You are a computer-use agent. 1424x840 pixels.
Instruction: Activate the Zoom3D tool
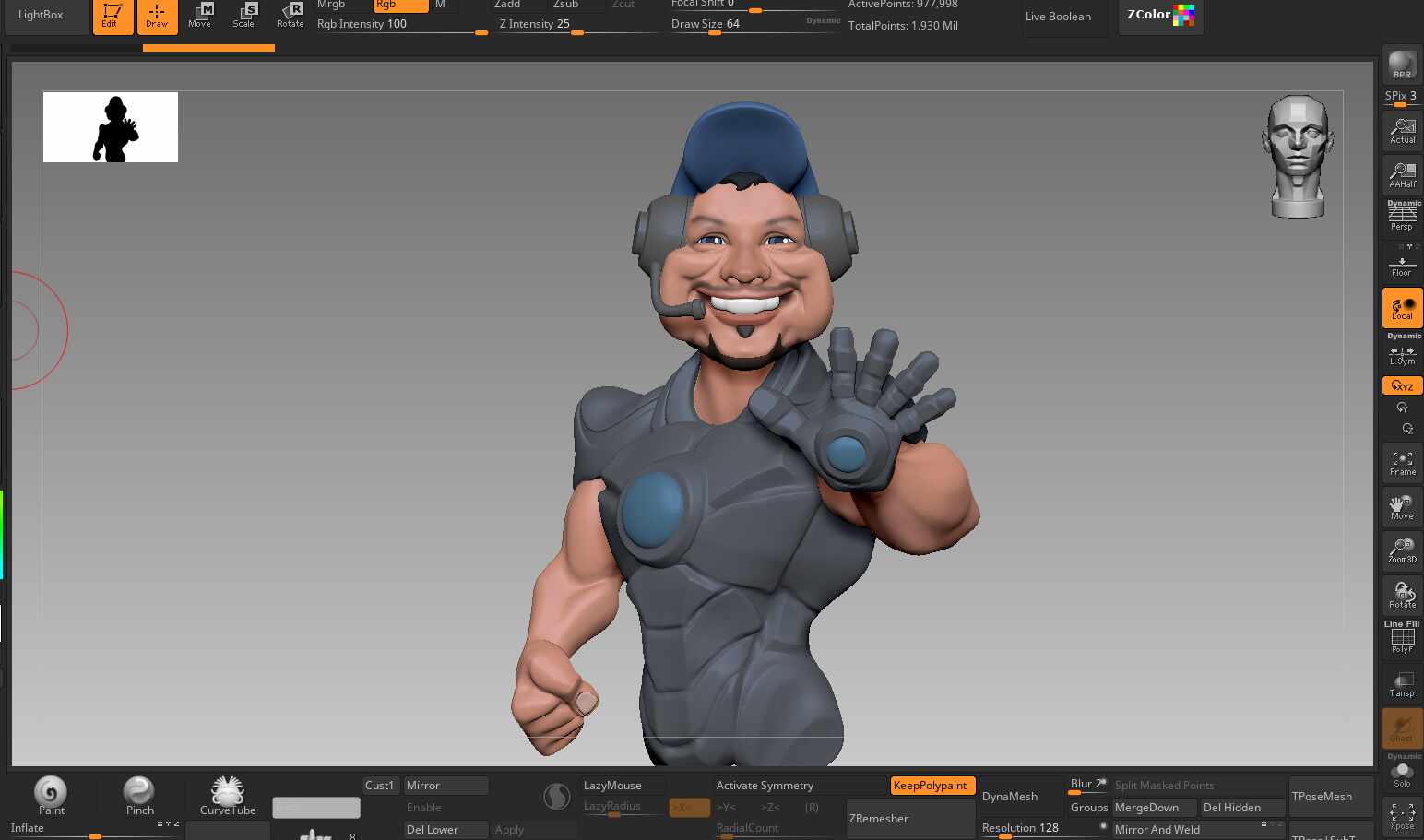[x=1402, y=550]
